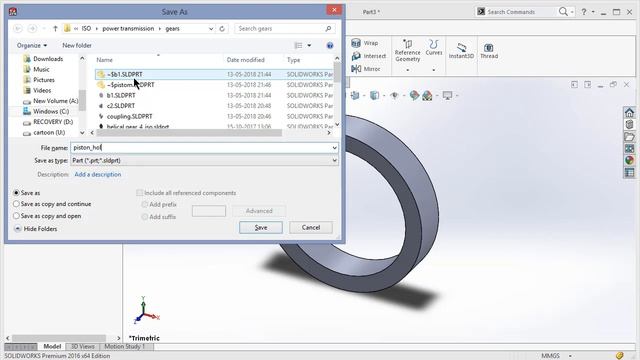Screen dimensions: 640x360
Task: Click the SolidWorks help question mark
Action: click(x=584, y=12)
